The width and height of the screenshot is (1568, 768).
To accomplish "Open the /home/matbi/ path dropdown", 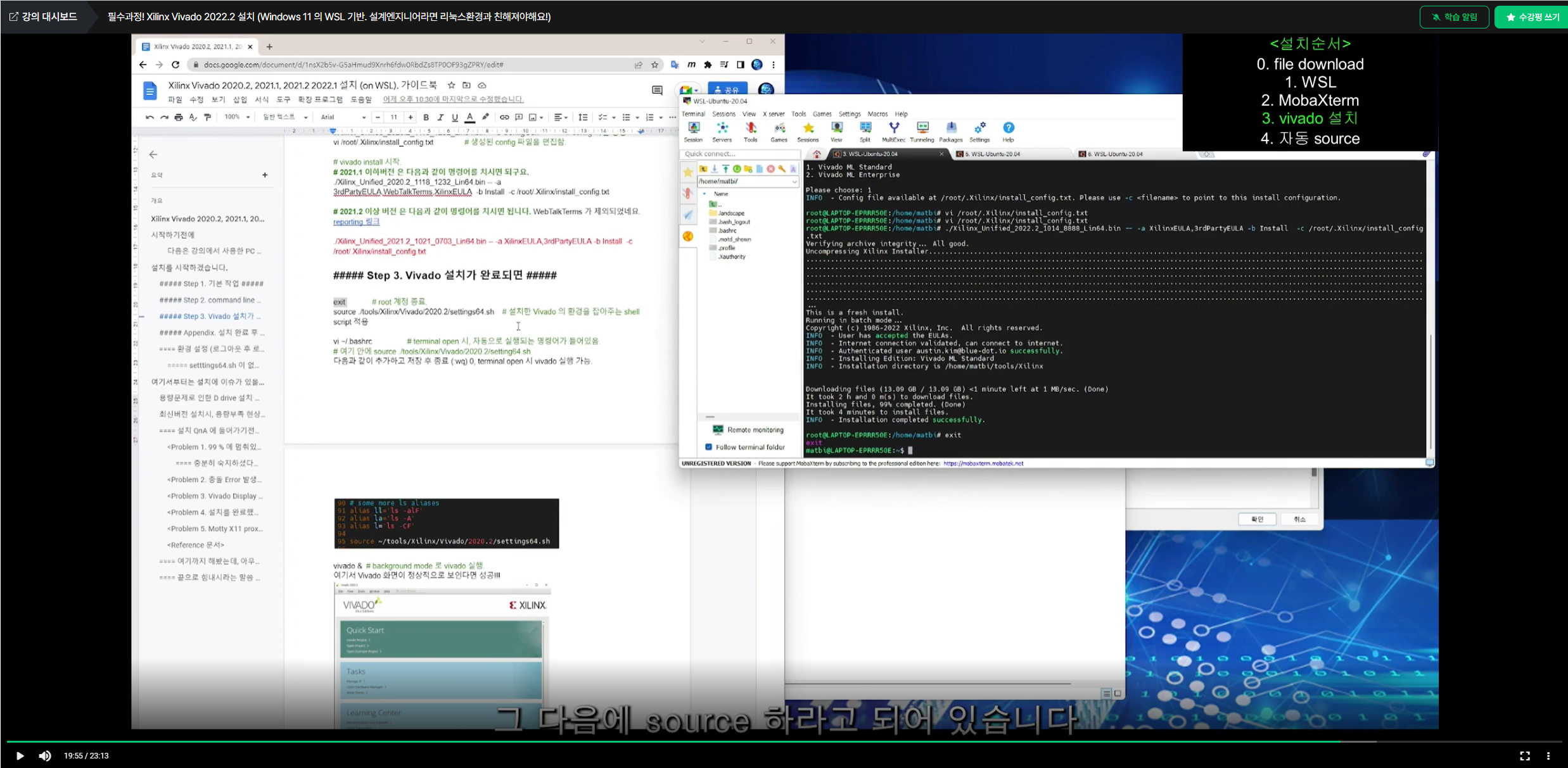I will pyautogui.click(x=794, y=181).
